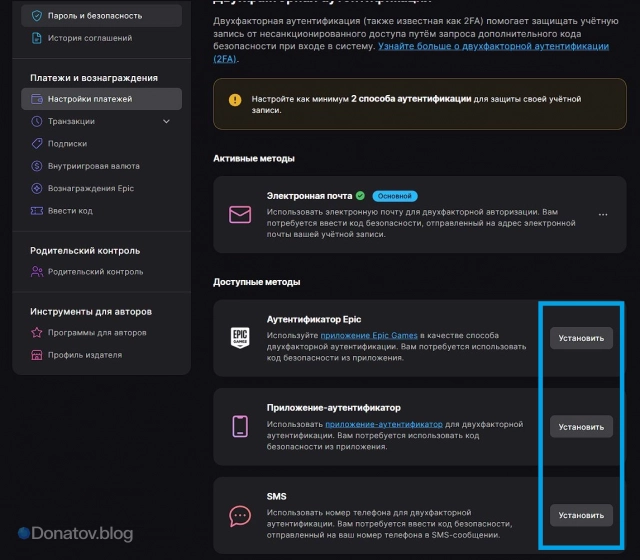Select Настройки платежей in the sidebar

pos(90,99)
